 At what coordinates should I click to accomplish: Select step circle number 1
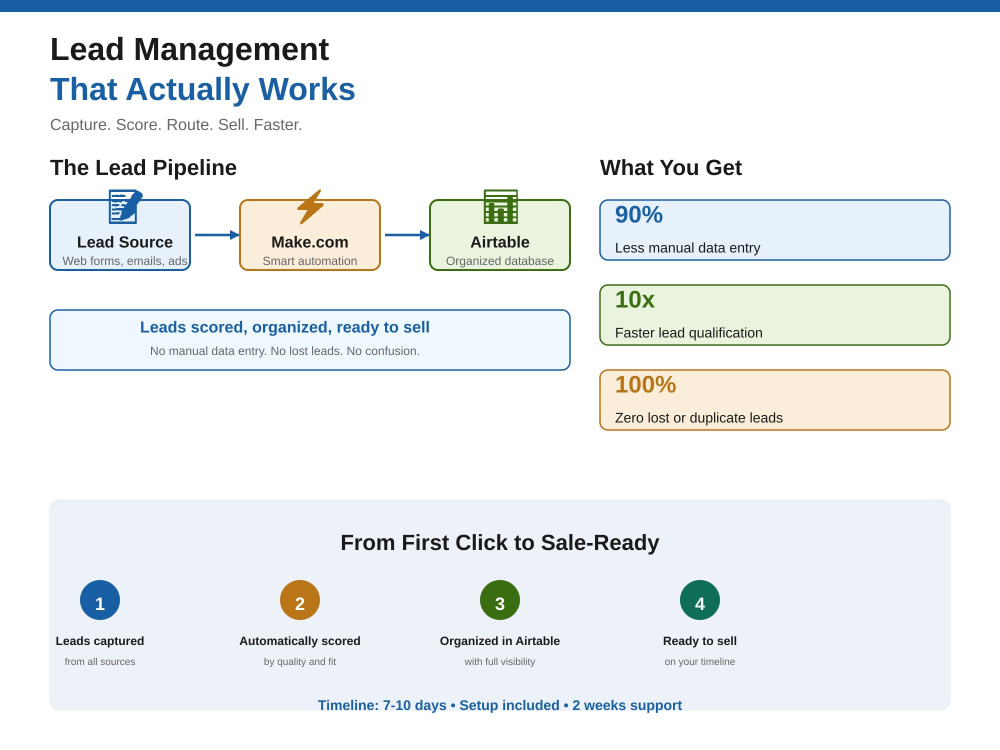coord(100,600)
